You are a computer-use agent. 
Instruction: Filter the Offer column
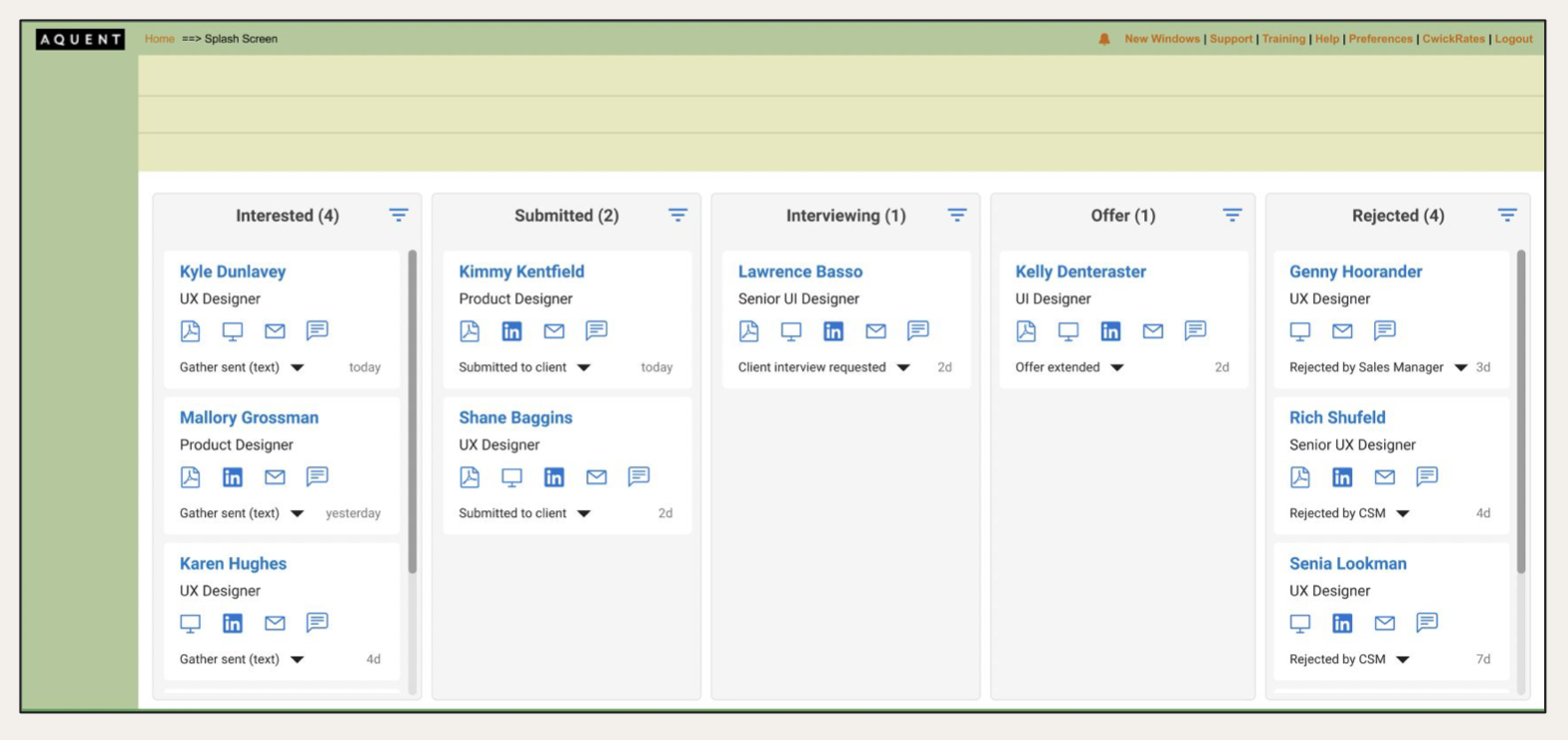(x=1232, y=215)
